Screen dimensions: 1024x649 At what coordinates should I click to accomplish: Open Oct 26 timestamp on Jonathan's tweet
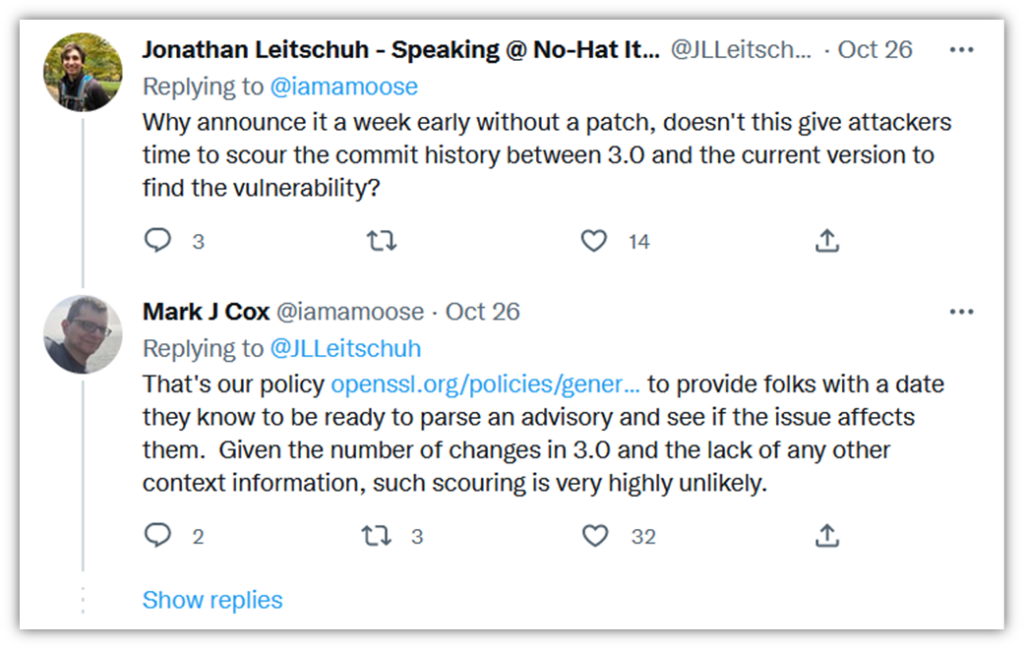pos(875,50)
